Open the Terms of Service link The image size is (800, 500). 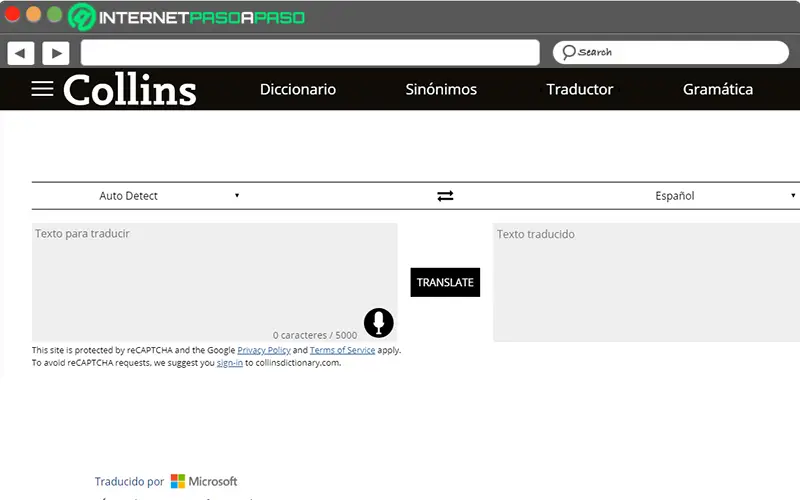point(342,350)
